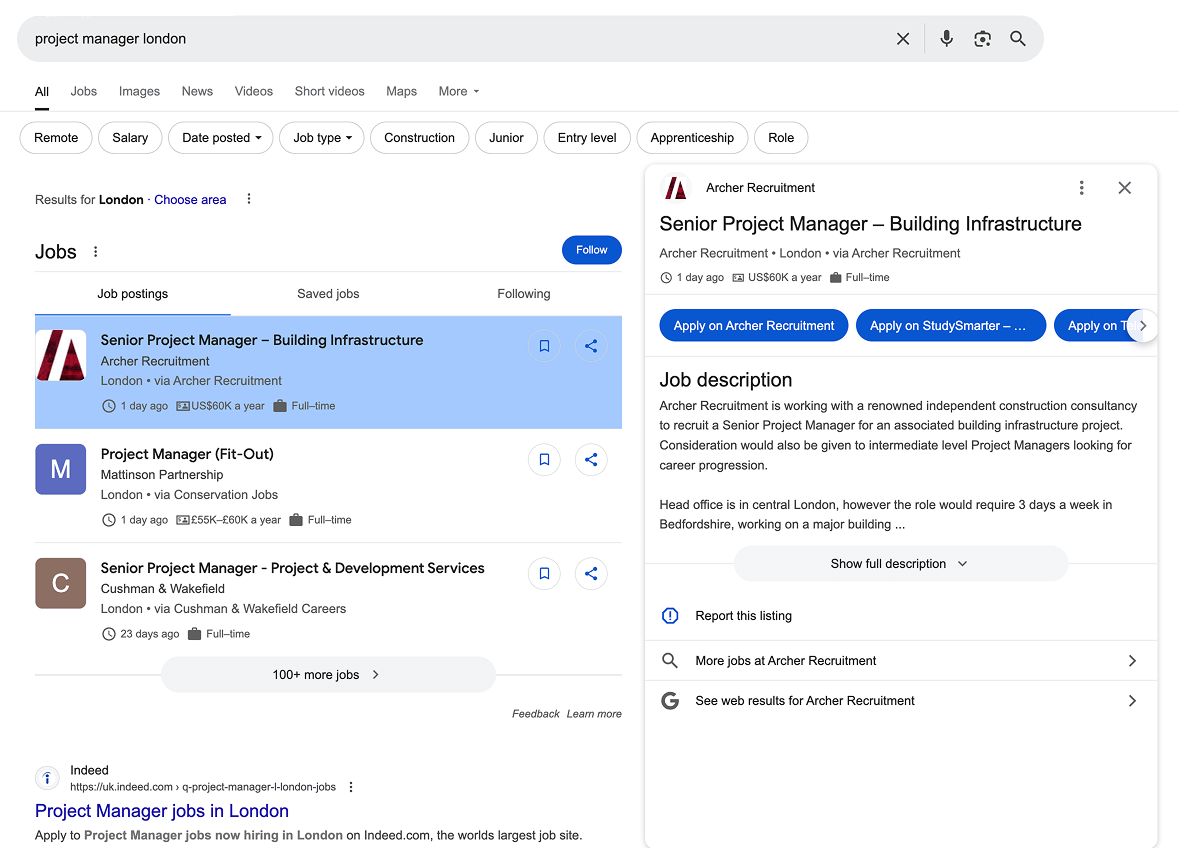This screenshot has width=1179, height=848.
Task: Open options menu next to the Indeed result
Action: click(x=351, y=787)
